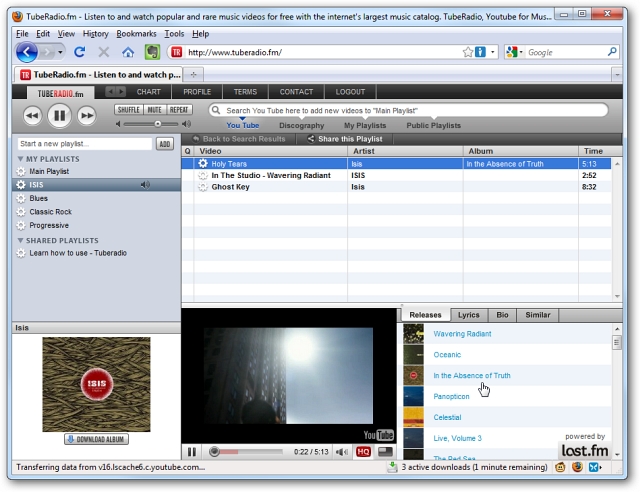640x492 pixels.
Task: Open the active downloads status icon
Action: click(392, 466)
